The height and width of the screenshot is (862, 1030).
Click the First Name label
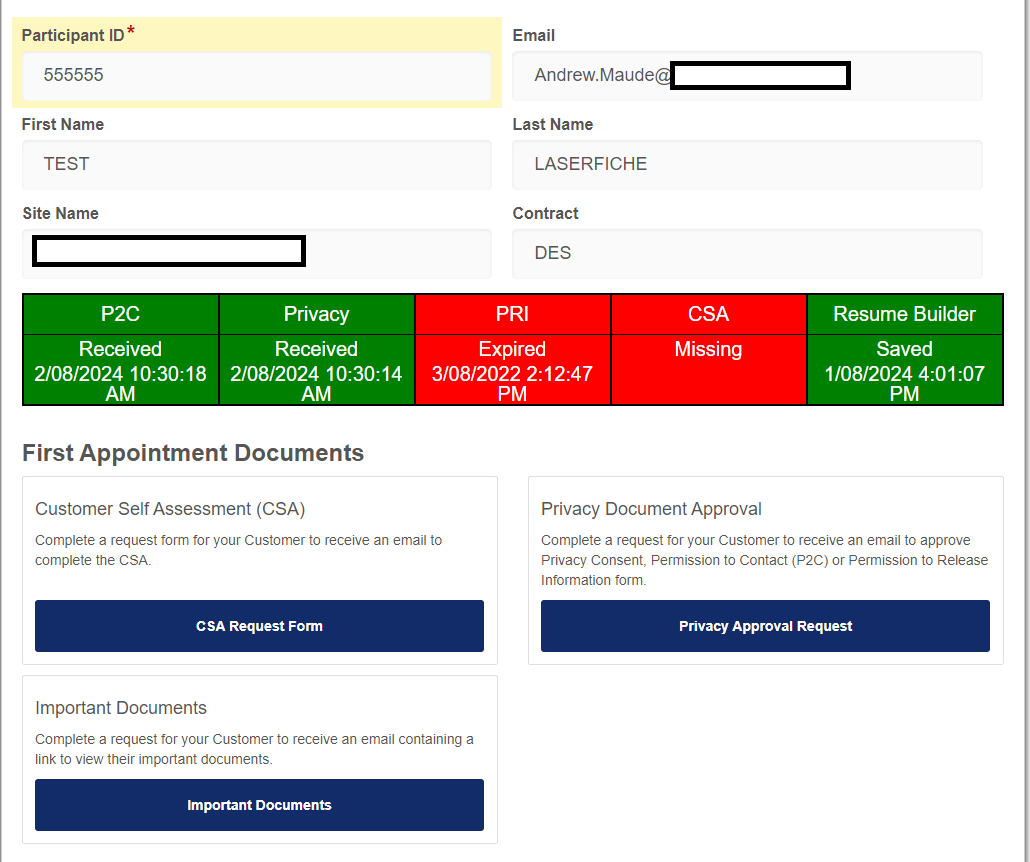[63, 124]
